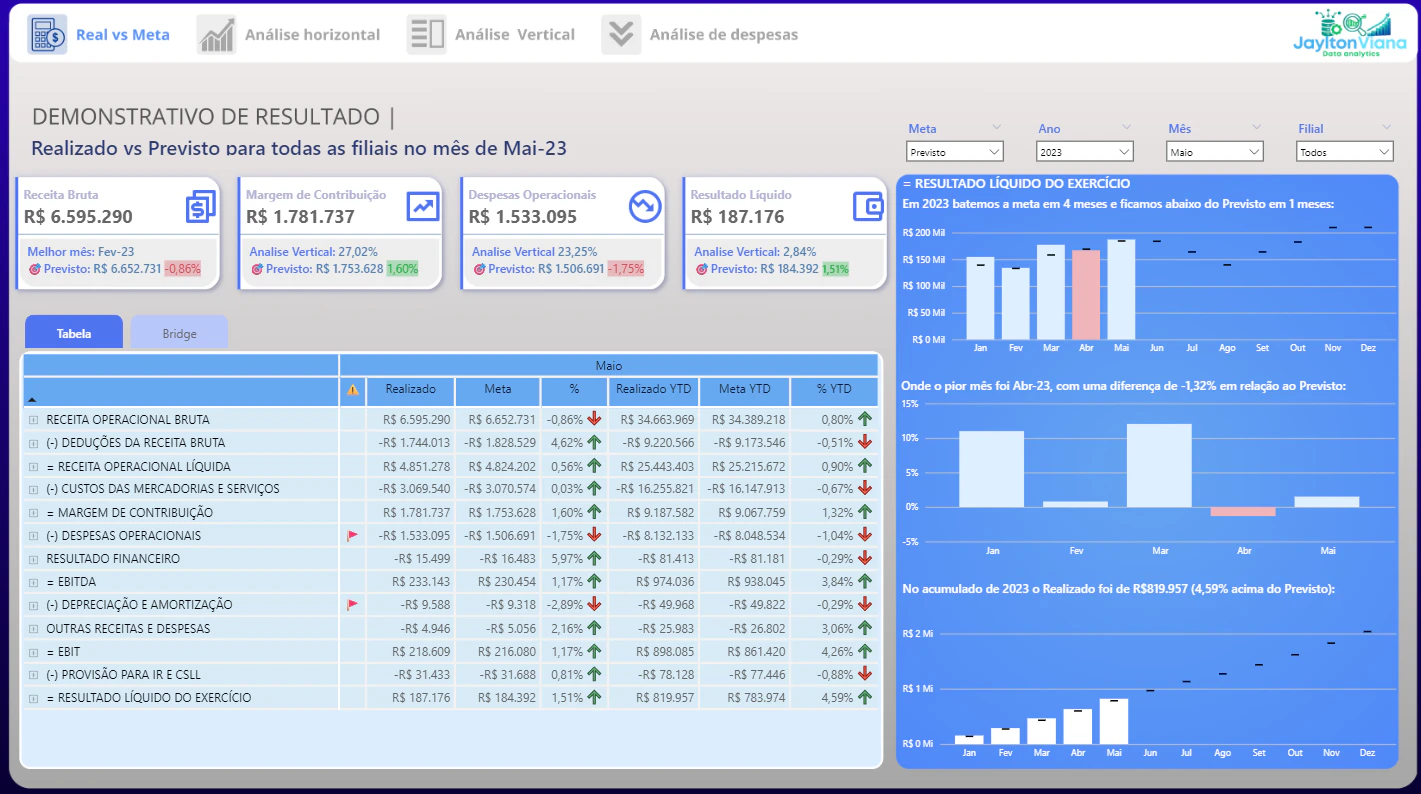1421x794 pixels.
Task: Switch to the Tabela tab
Action: 74,333
